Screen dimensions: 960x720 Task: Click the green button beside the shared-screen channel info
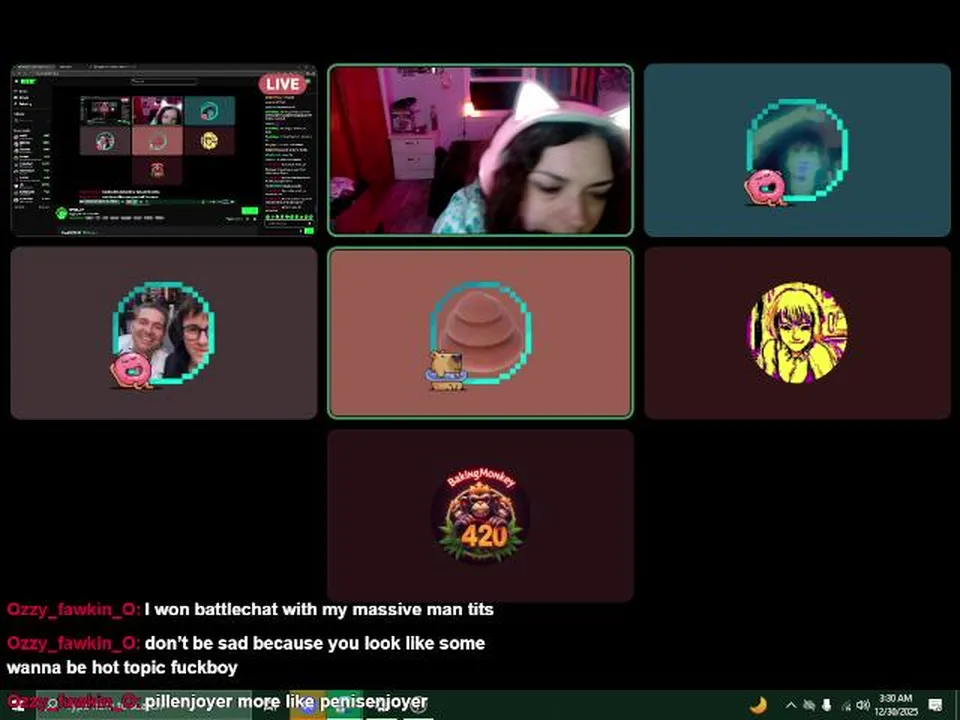tap(250, 211)
